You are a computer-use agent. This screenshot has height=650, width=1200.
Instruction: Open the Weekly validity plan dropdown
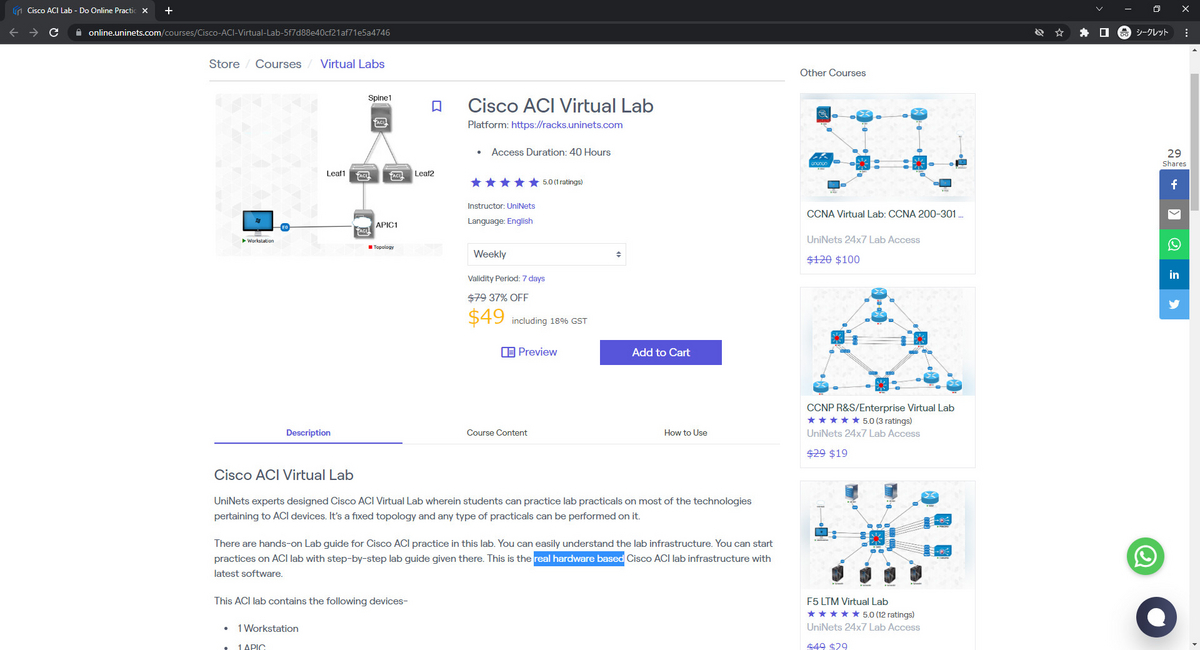pyautogui.click(x=546, y=253)
